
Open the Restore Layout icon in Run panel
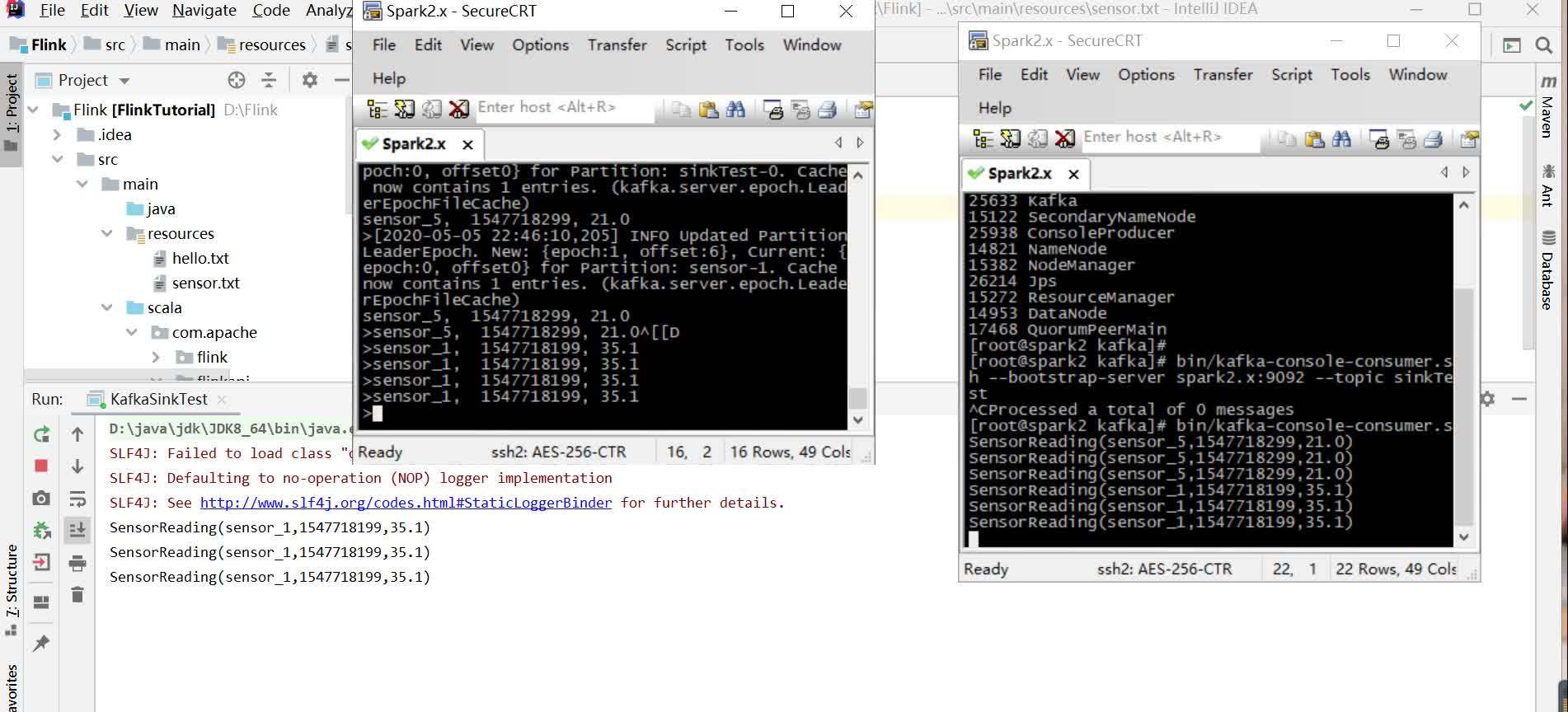41,602
